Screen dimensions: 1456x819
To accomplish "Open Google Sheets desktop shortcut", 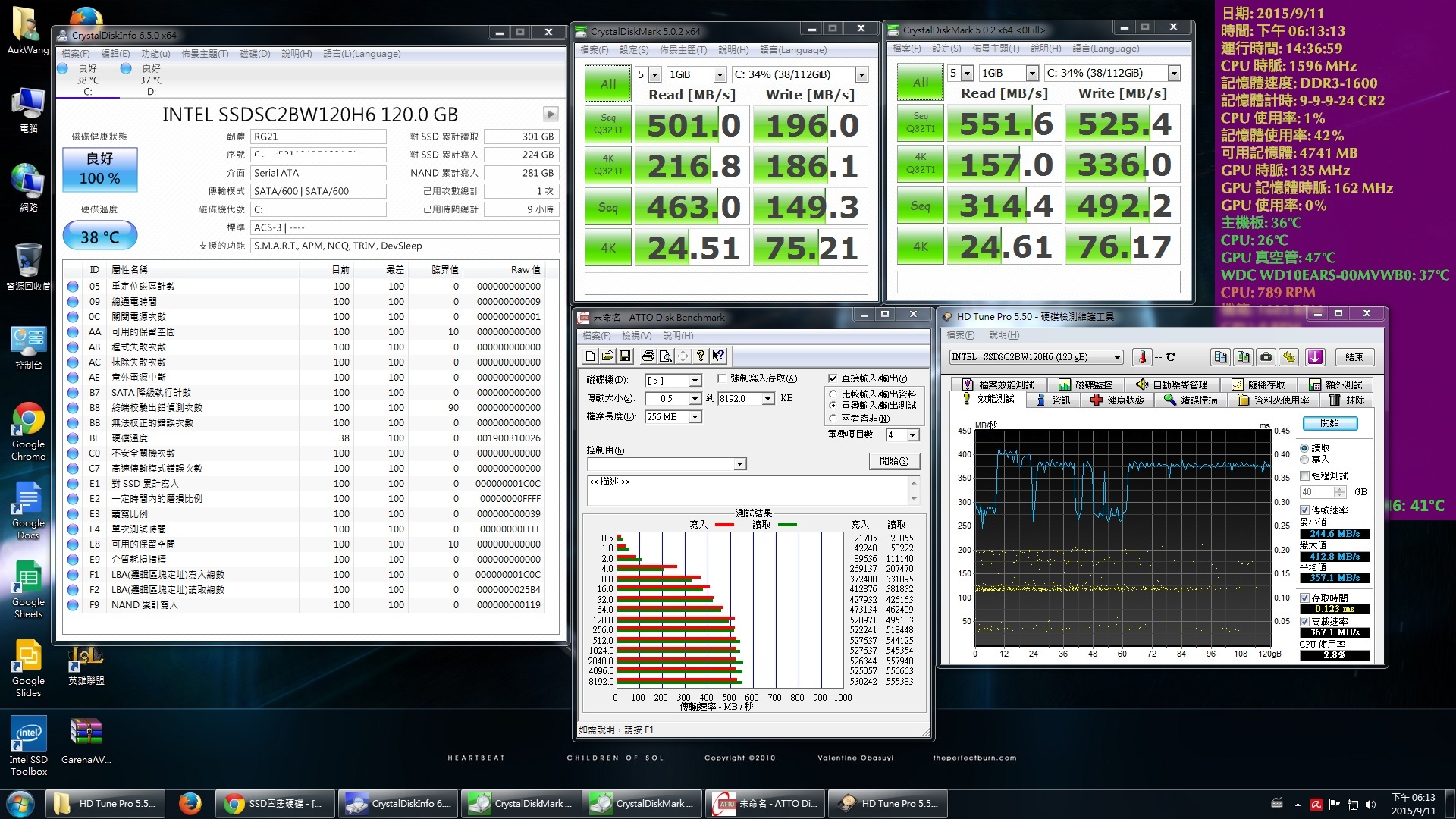I will click(28, 589).
